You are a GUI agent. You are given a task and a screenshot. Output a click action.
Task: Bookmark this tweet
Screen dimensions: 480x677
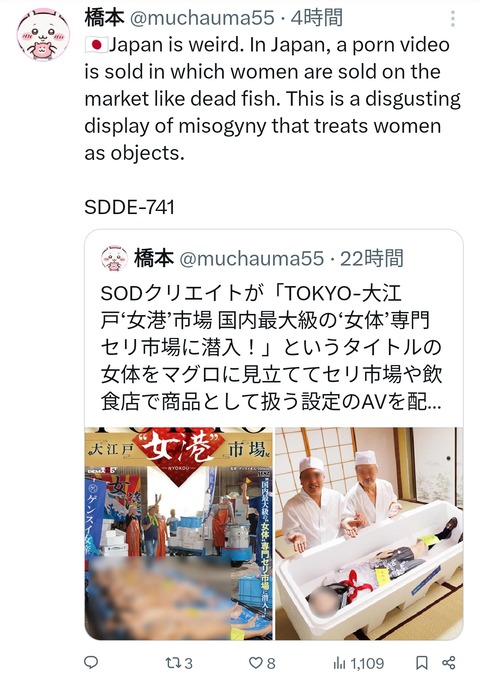tap(422, 662)
